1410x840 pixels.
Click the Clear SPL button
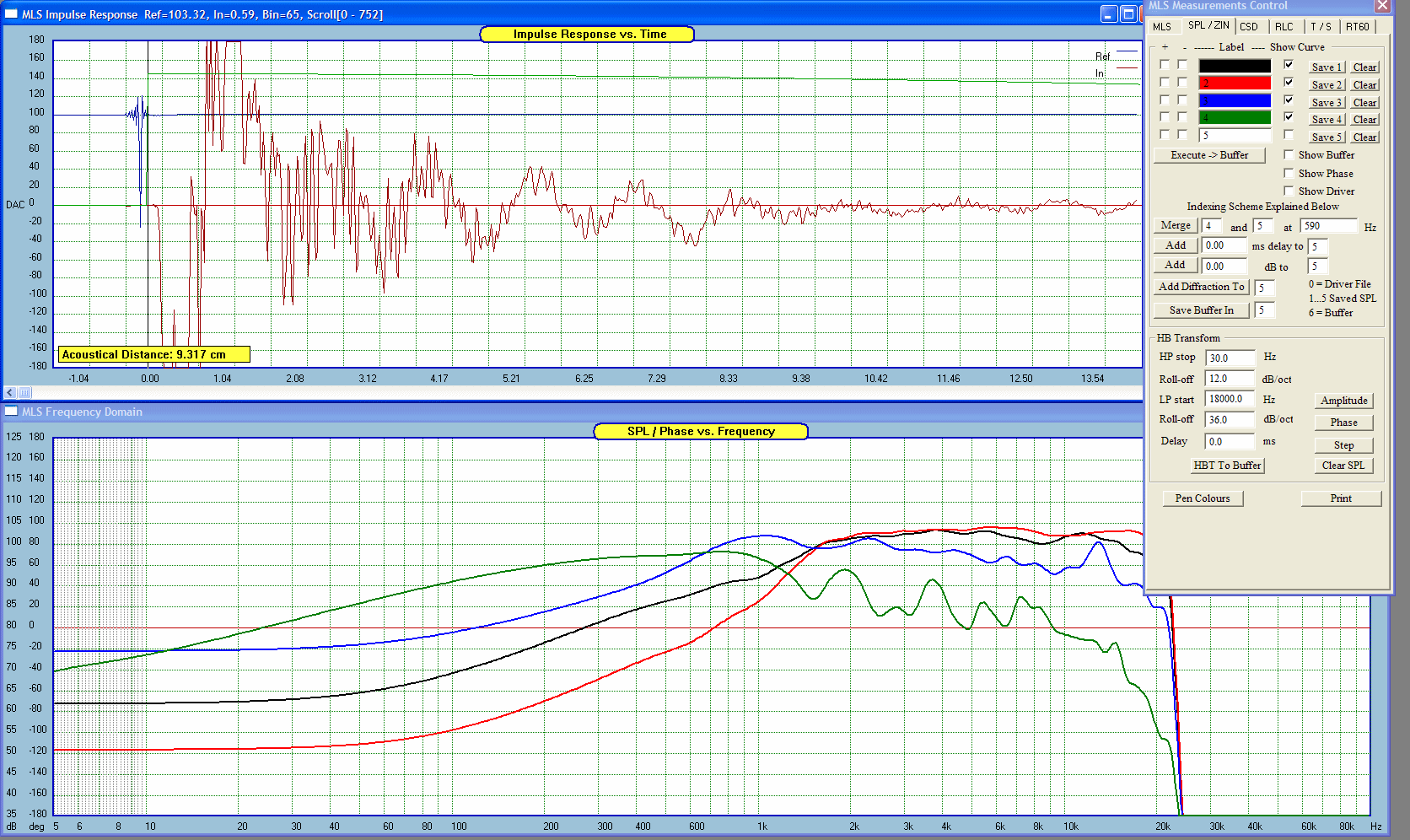1343,466
